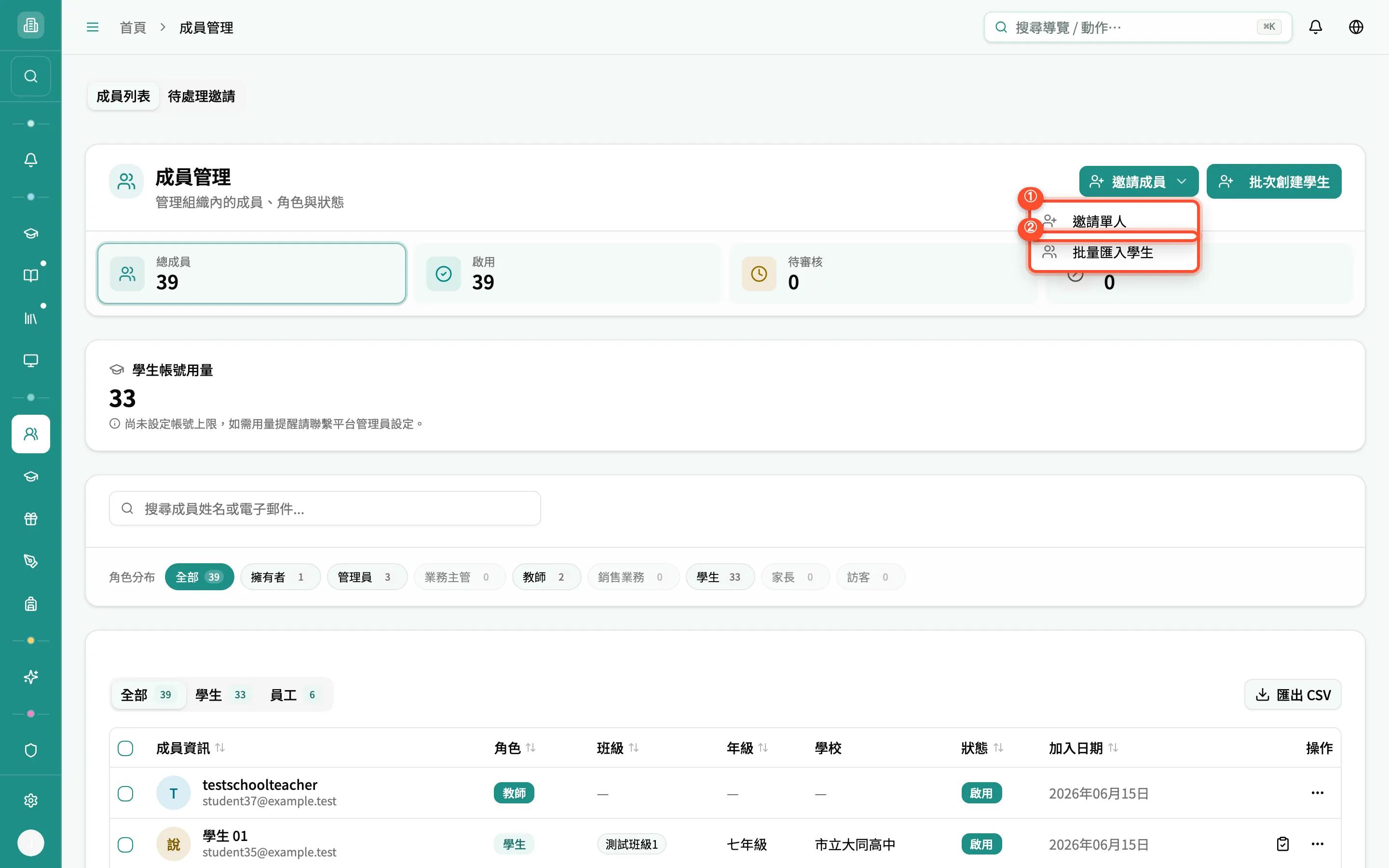Sort by 狀態 column arrows
The width and height of the screenshot is (1389, 868).
(x=998, y=747)
